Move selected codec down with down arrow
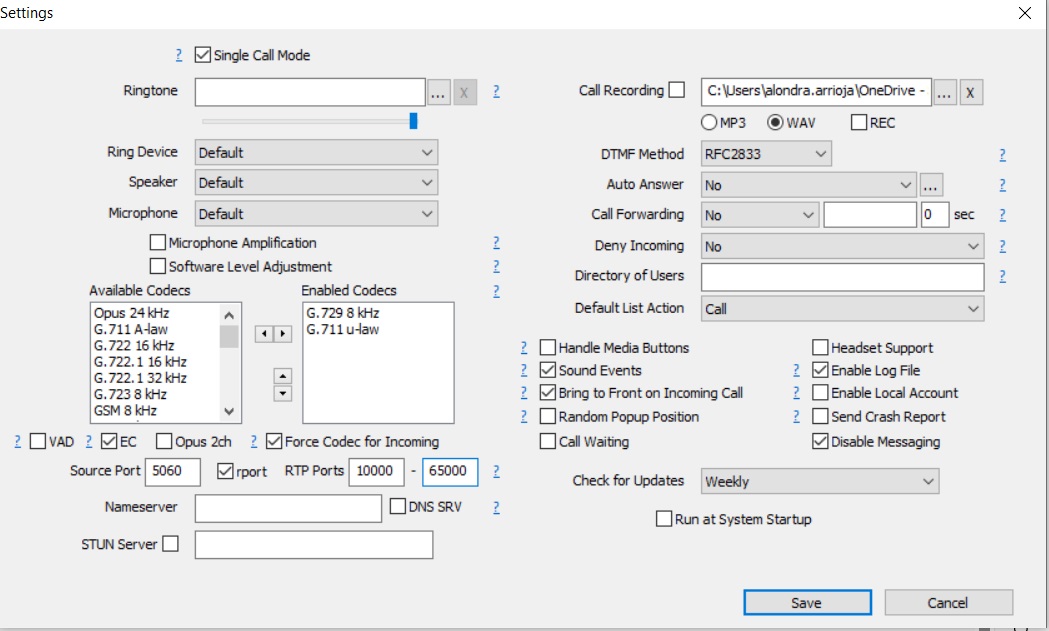1049x631 pixels. tap(283, 393)
